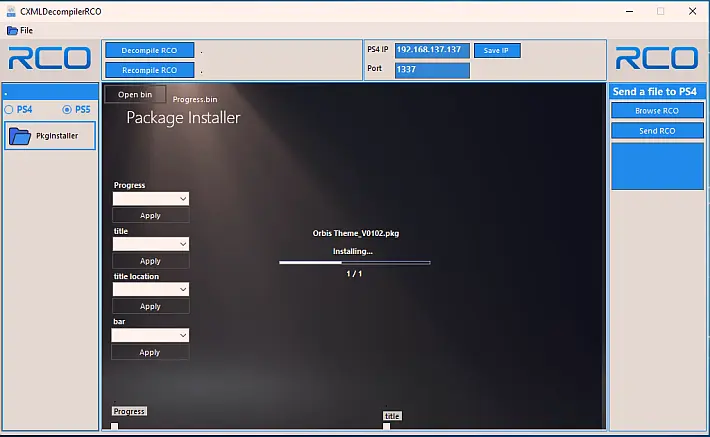Viewport: 710px width, 437px height.
Task: Click Send RCO button
Action: (657, 131)
